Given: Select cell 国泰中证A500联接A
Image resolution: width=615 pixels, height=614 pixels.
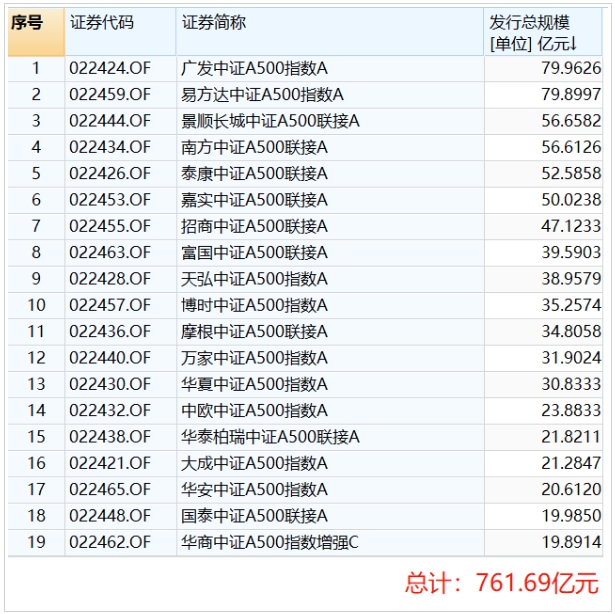Looking at the screenshot, I should tap(330, 516).
